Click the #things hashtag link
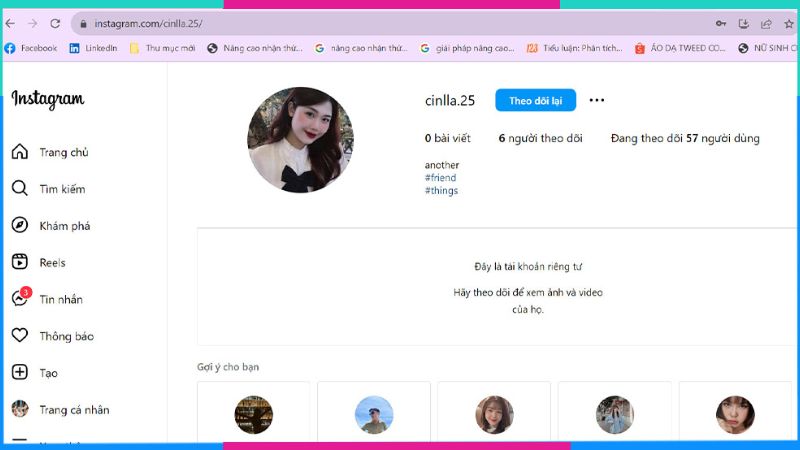800x450 pixels. [441, 191]
